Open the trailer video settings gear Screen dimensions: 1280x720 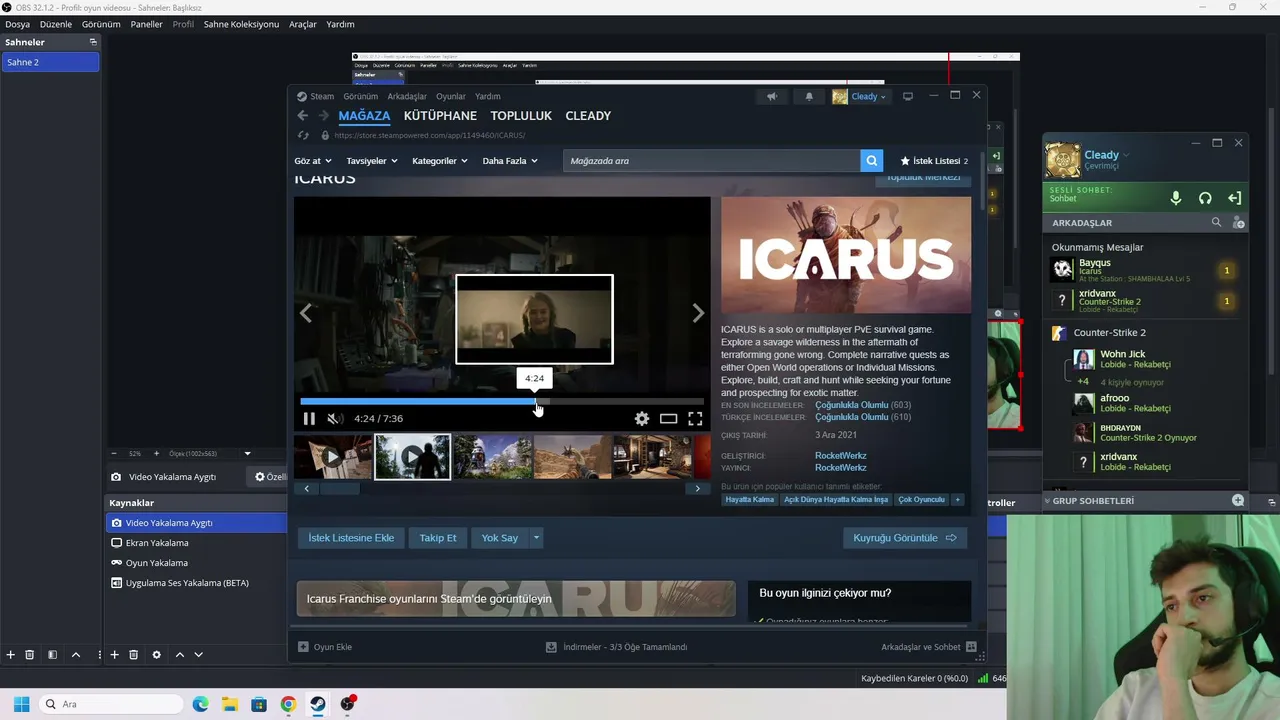642,419
